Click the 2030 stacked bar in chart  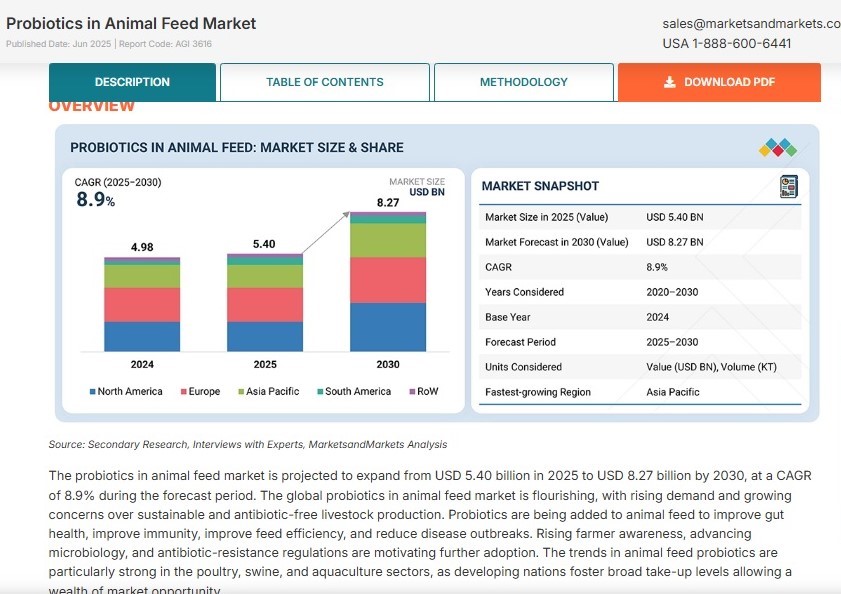coord(388,282)
